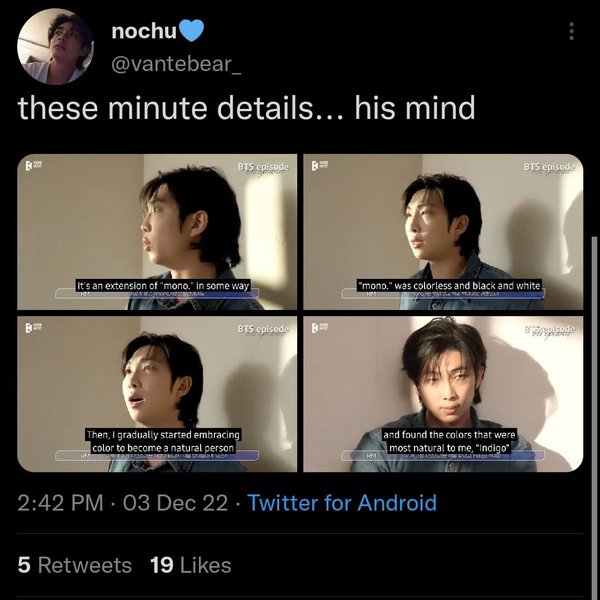
Task: Click the channel logo in the top-right video frame
Action: 318,166
